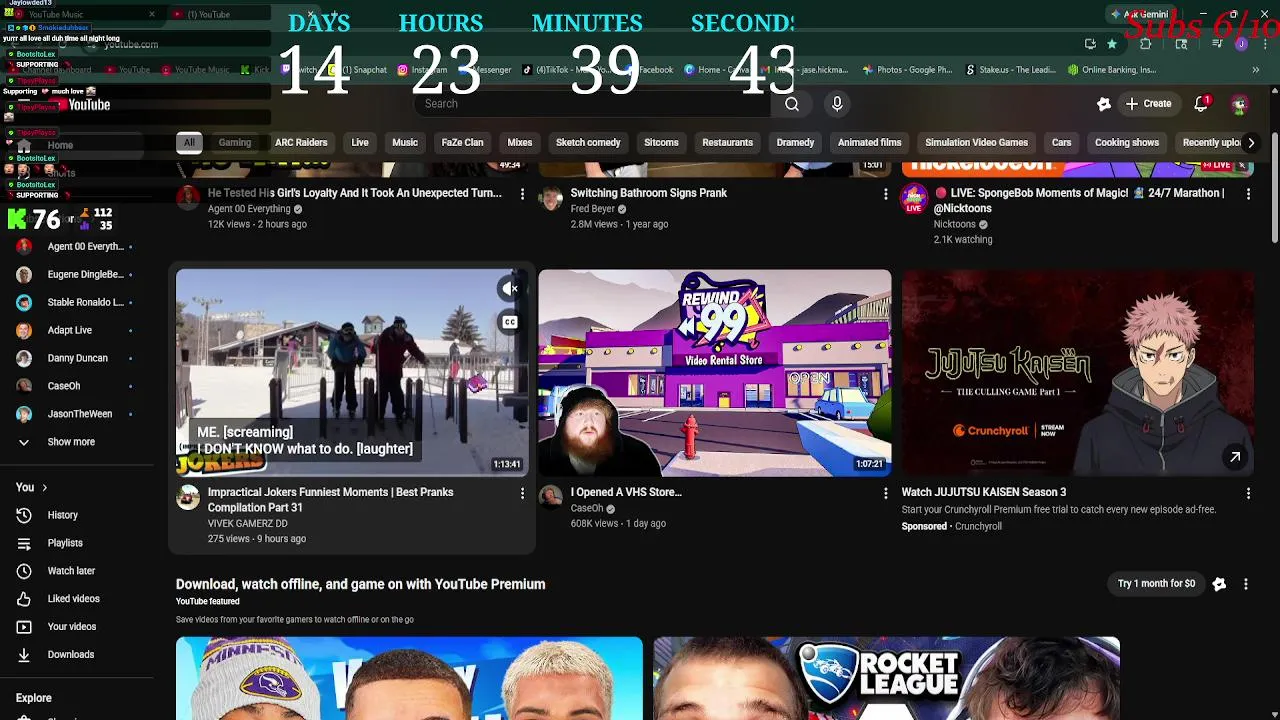The height and width of the screenshot is (720, 1280).
Task: Focus the YouTube search field
Action: pos(592,104)
